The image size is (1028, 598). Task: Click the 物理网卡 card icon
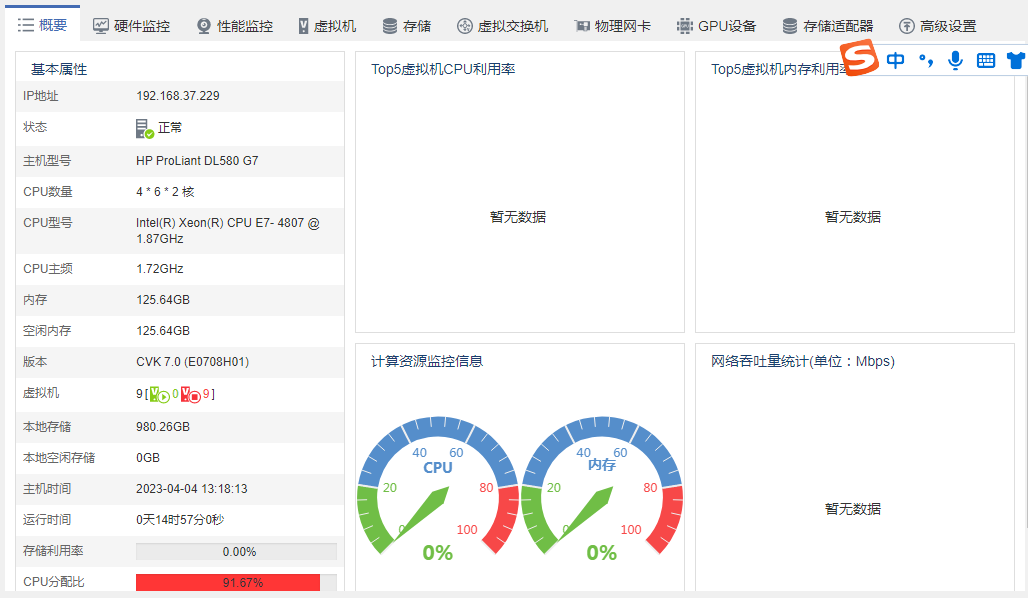tap(582, 26)
